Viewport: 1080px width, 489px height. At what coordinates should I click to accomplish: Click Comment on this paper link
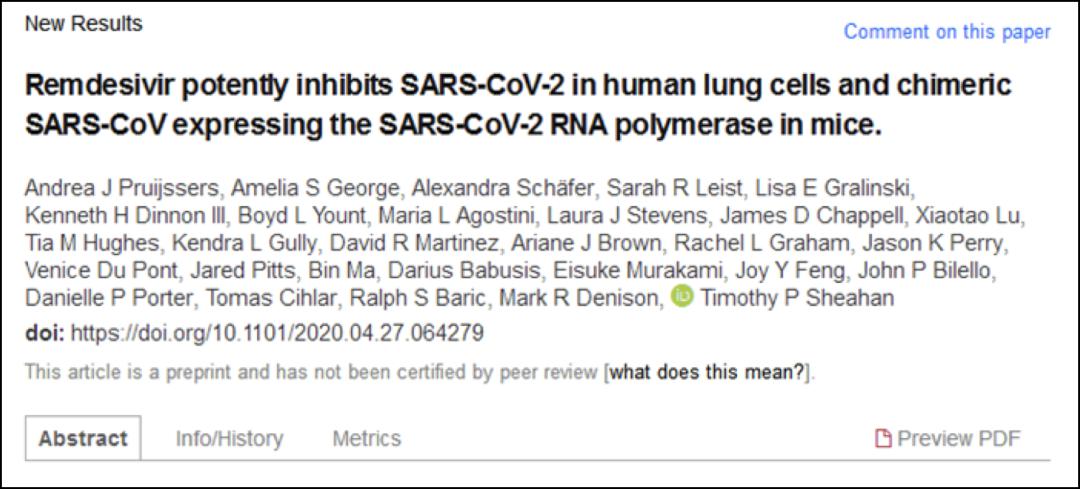click(x=947, y=32)
